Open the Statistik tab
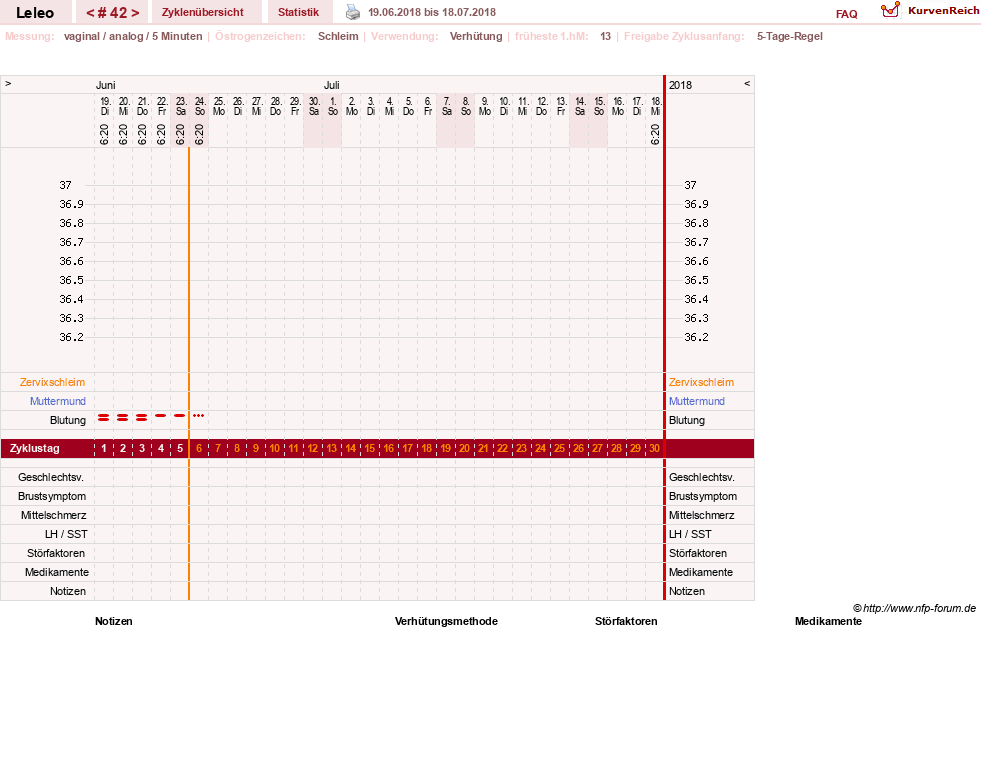The width and height of the screenshot is (981, 780). tap(298, 13)
